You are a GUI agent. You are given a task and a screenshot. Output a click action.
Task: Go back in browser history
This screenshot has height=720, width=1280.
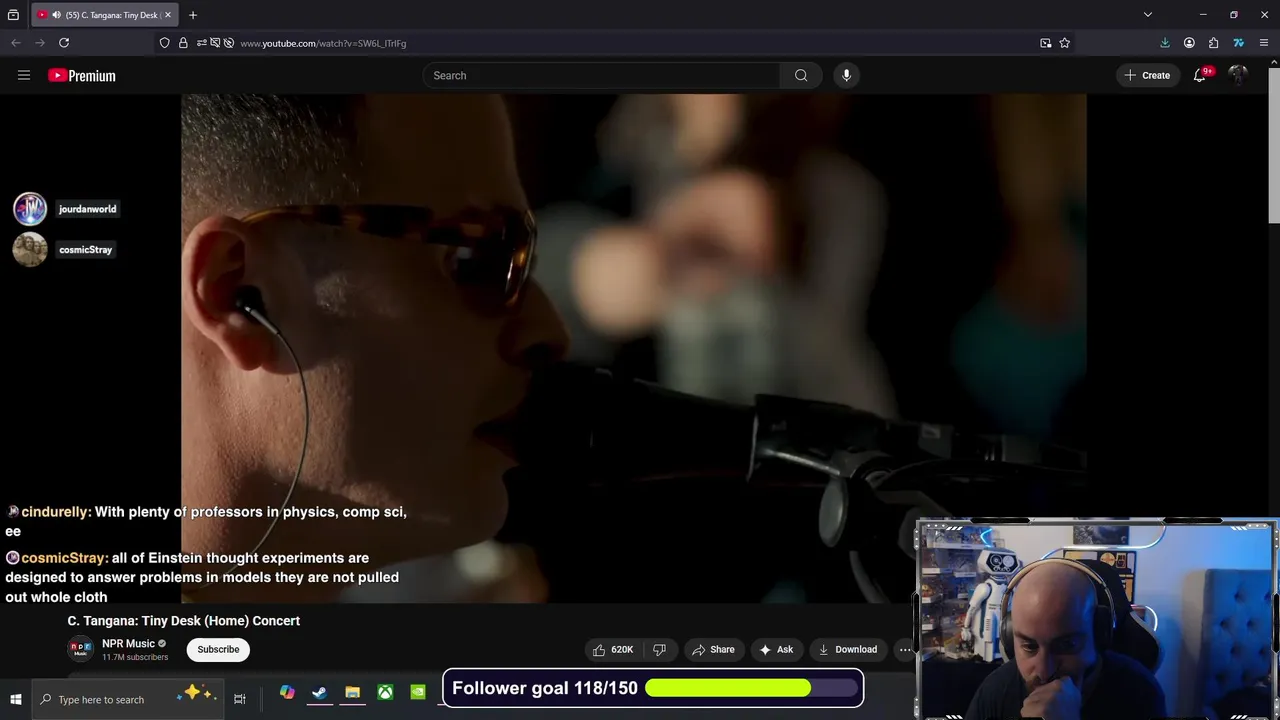click(15, 43)
